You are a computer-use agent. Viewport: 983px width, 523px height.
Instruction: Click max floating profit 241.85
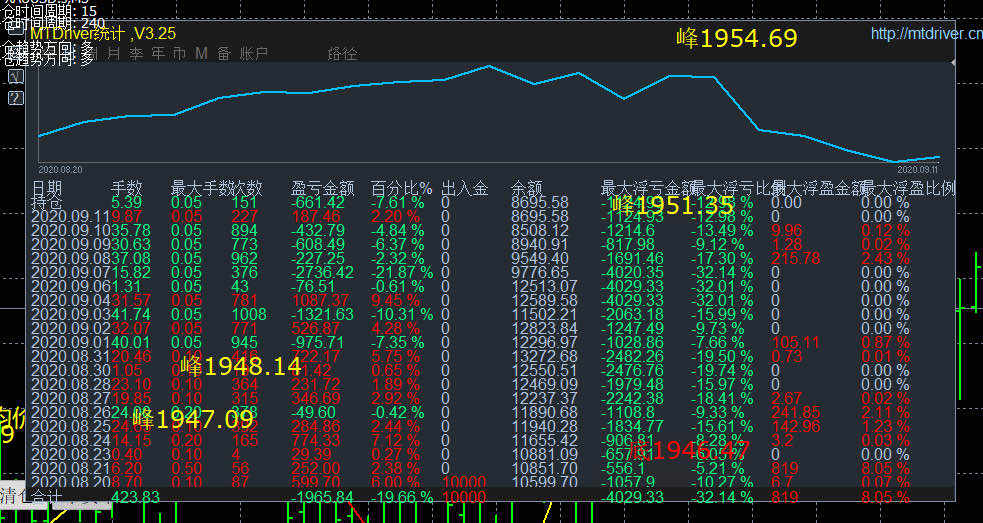pos(796,411)
